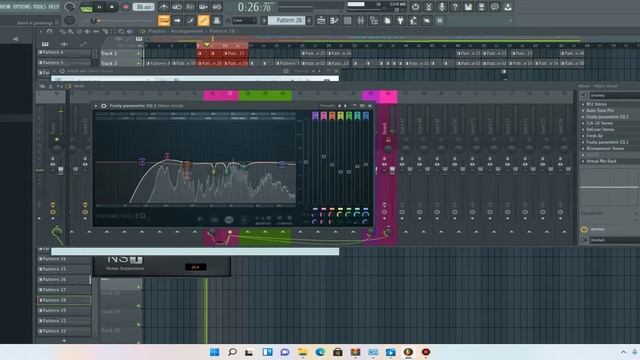This screenshot has height=360, width=640.
Task: Click the save project disk icon
Action: pyautogui.click(x=468, y=7)
